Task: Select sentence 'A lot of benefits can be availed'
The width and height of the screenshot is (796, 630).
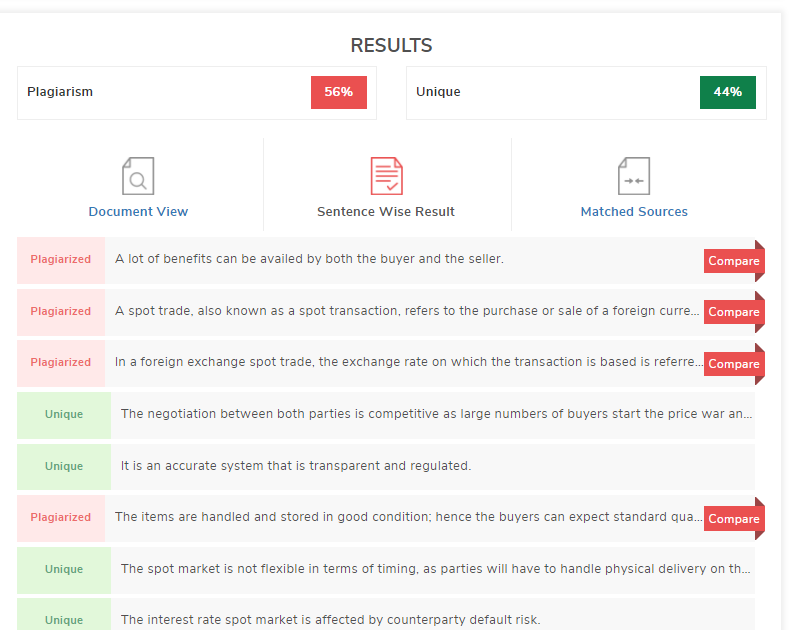Action: click(309, 259)
